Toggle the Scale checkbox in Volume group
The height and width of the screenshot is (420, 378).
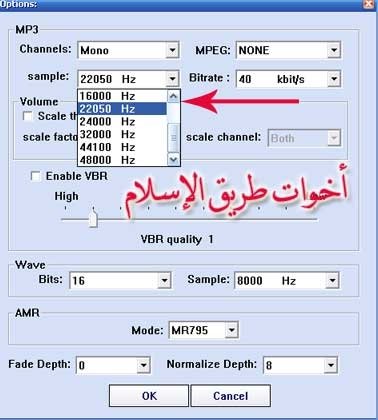tap(28, 116)
